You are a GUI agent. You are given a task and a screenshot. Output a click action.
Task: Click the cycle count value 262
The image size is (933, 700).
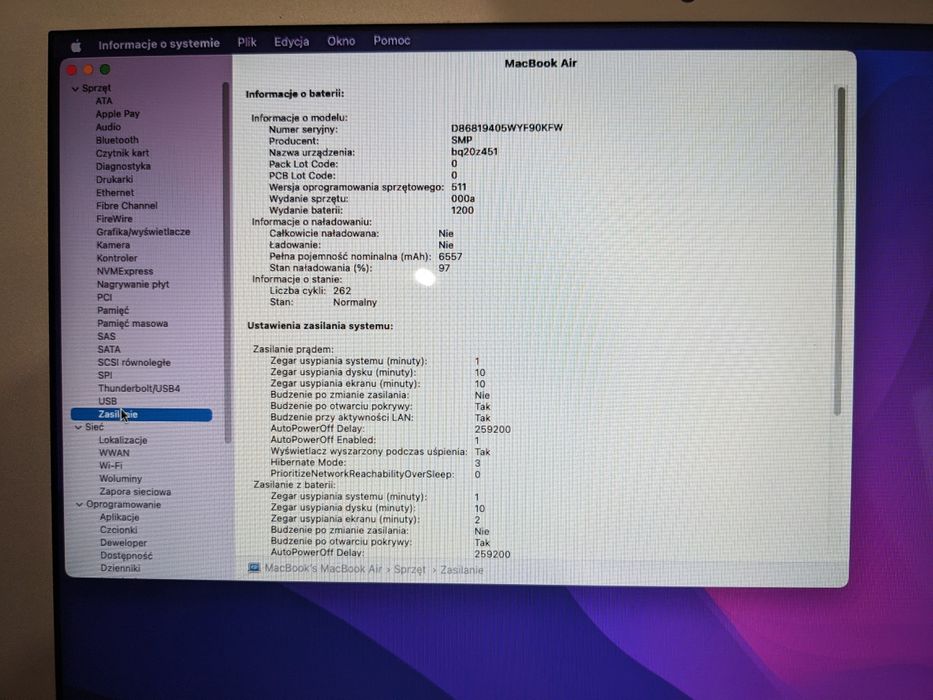point(342,291)
